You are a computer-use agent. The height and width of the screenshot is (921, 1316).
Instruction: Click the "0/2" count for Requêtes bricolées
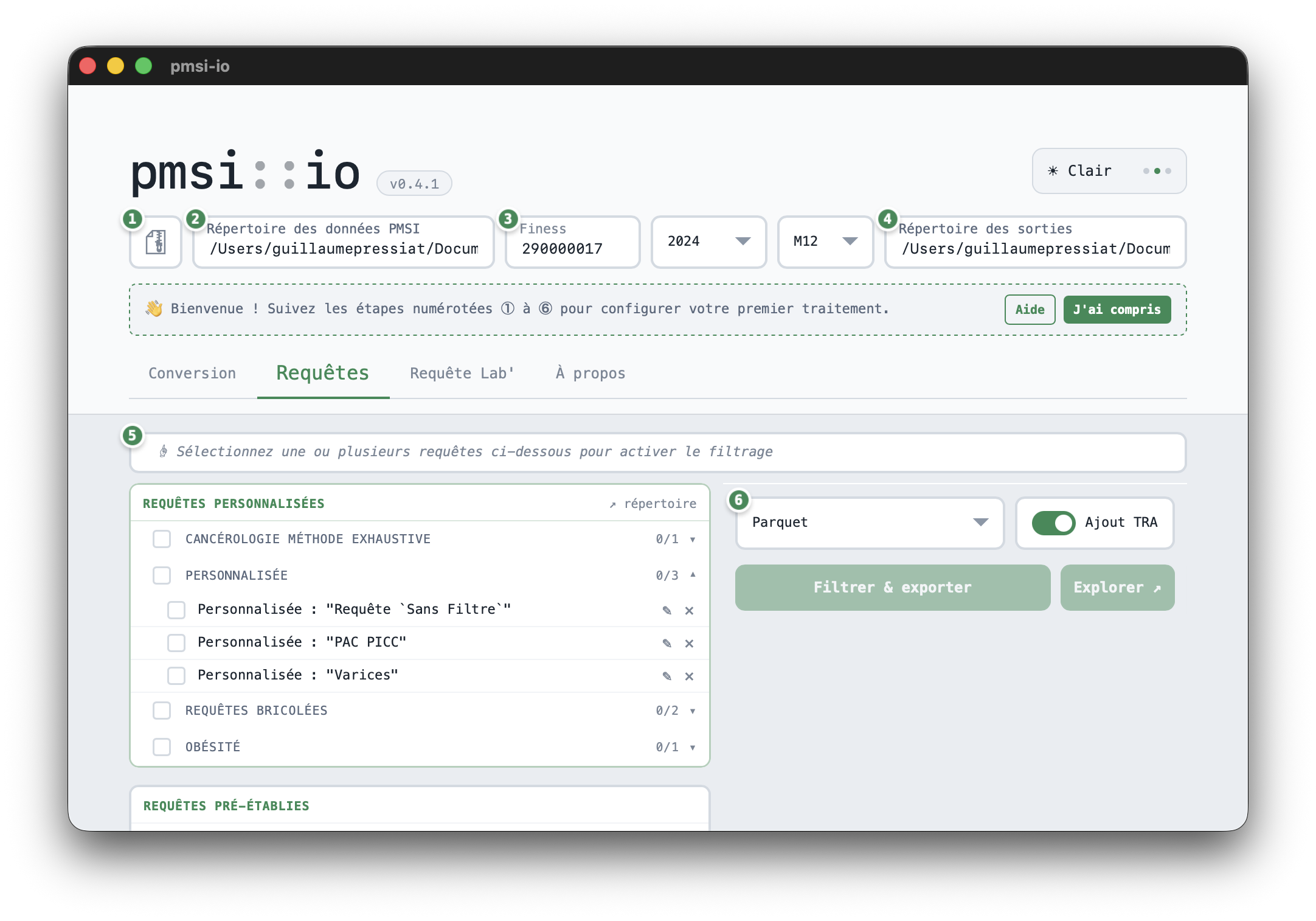[x=667, y=711]
